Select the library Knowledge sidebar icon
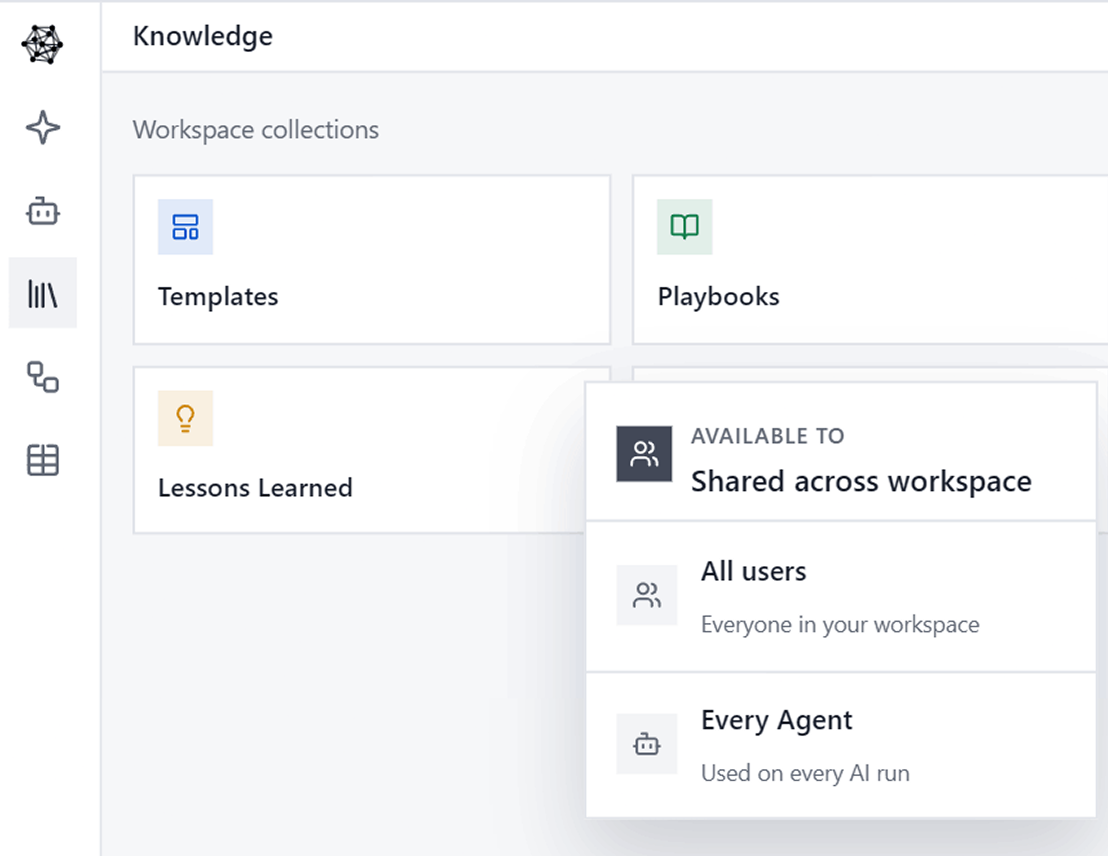The image size is (1108, 856). [x=42, y=293]
